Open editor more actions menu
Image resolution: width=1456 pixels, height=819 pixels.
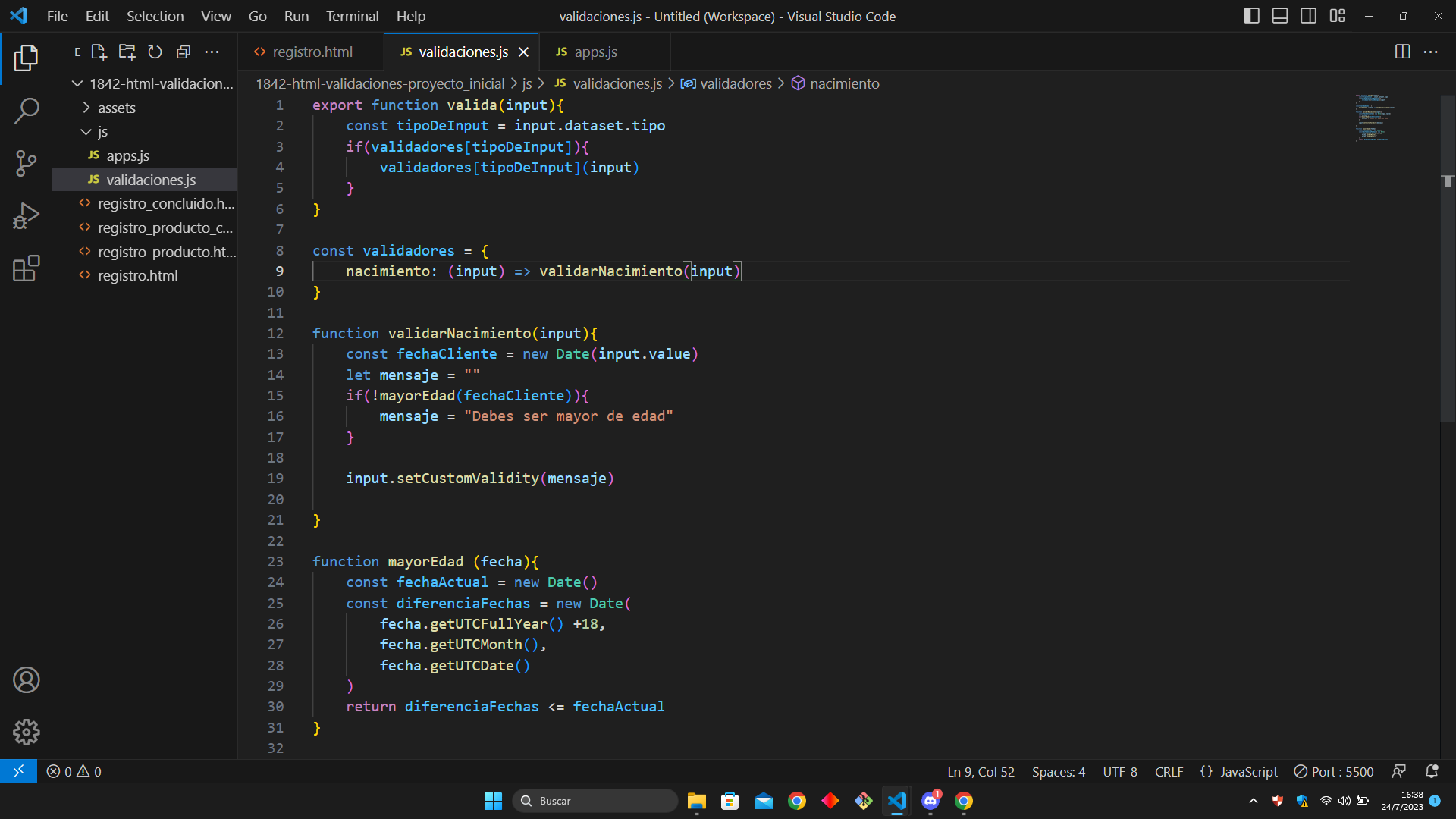tap(1430, 52)
